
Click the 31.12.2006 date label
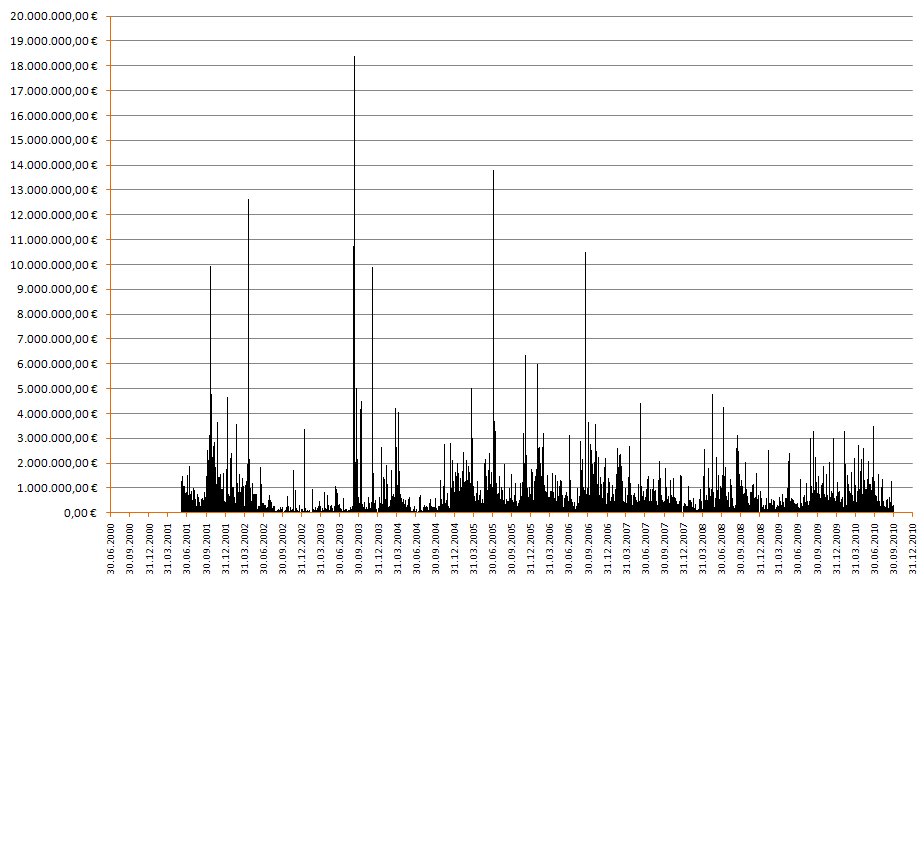click(x=608, y=549)
